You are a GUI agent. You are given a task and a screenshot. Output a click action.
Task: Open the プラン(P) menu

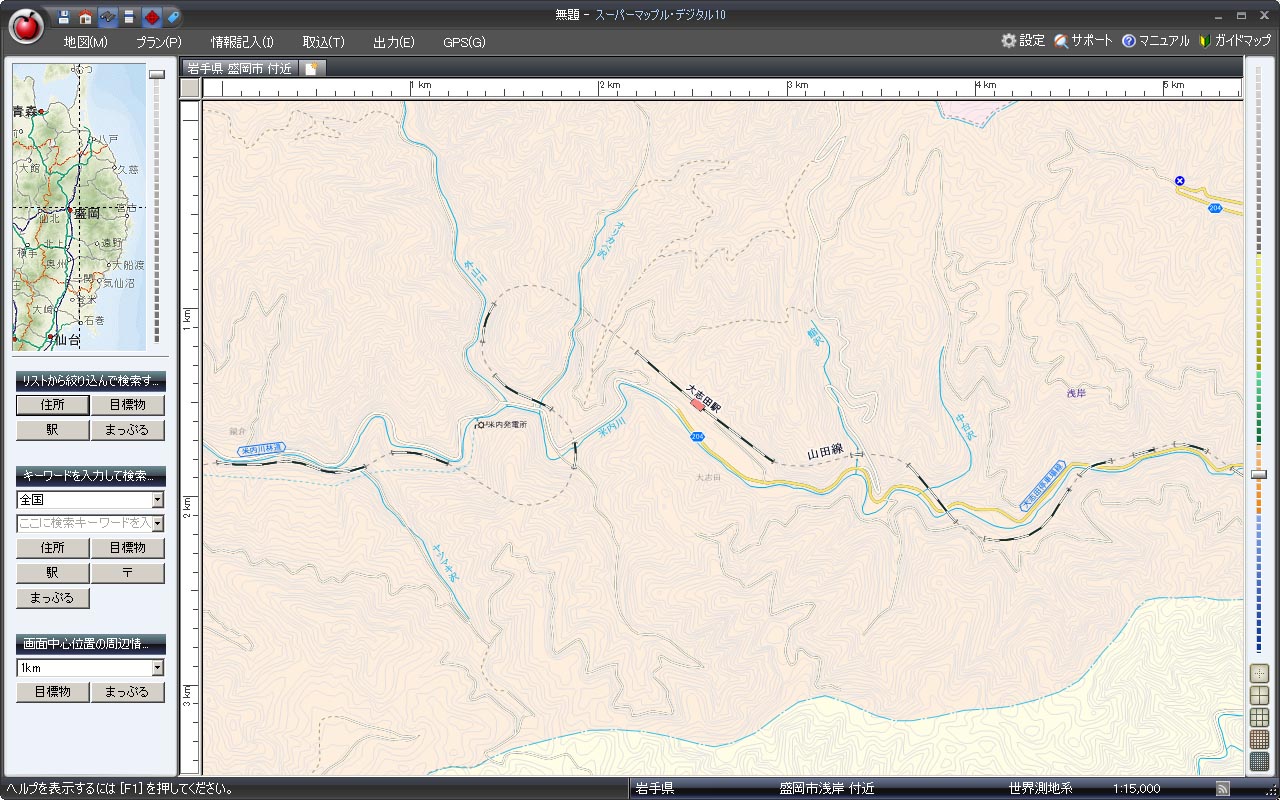click(x=159, y=42)
